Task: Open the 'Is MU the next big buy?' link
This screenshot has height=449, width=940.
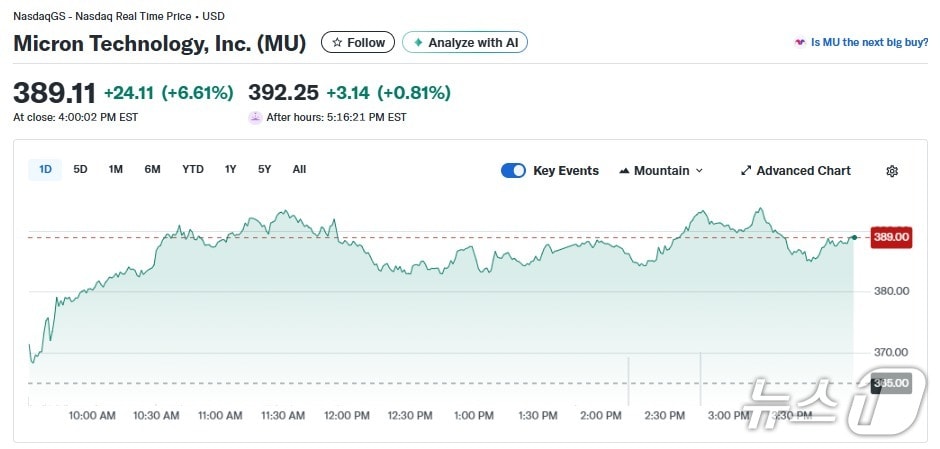Action: coord(868,43)
